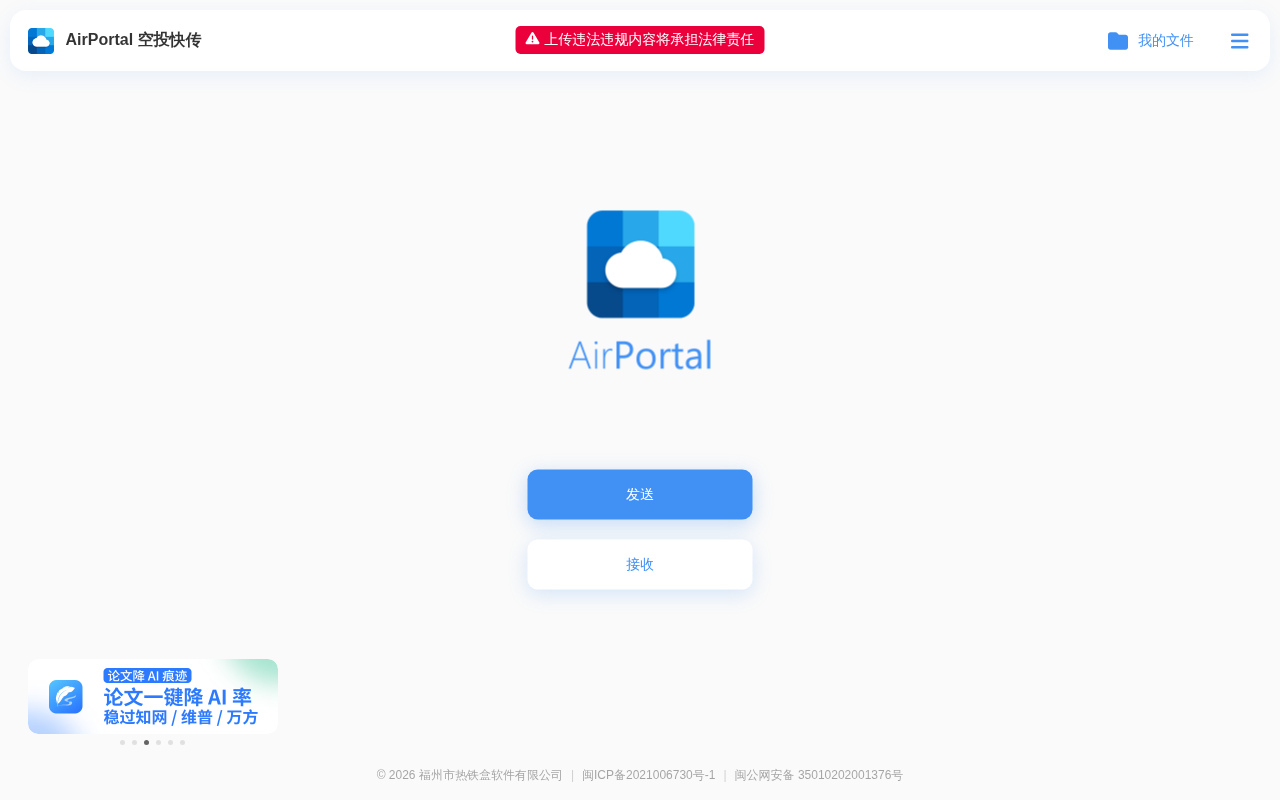Screen dimensions: 1280x800
Task: Select the active third carousel dot
Action: 146,742
